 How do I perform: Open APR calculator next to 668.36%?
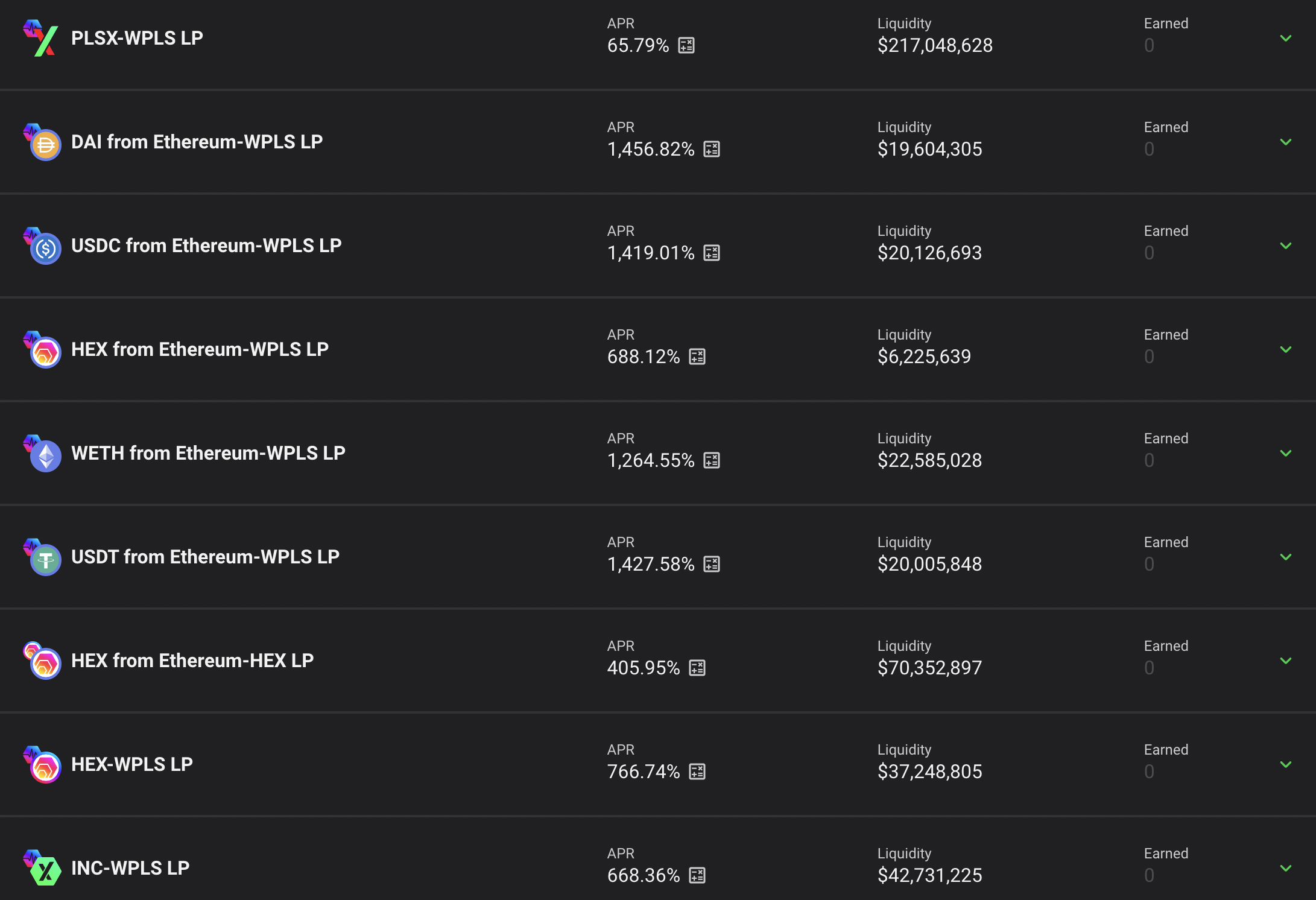(697, 875)
